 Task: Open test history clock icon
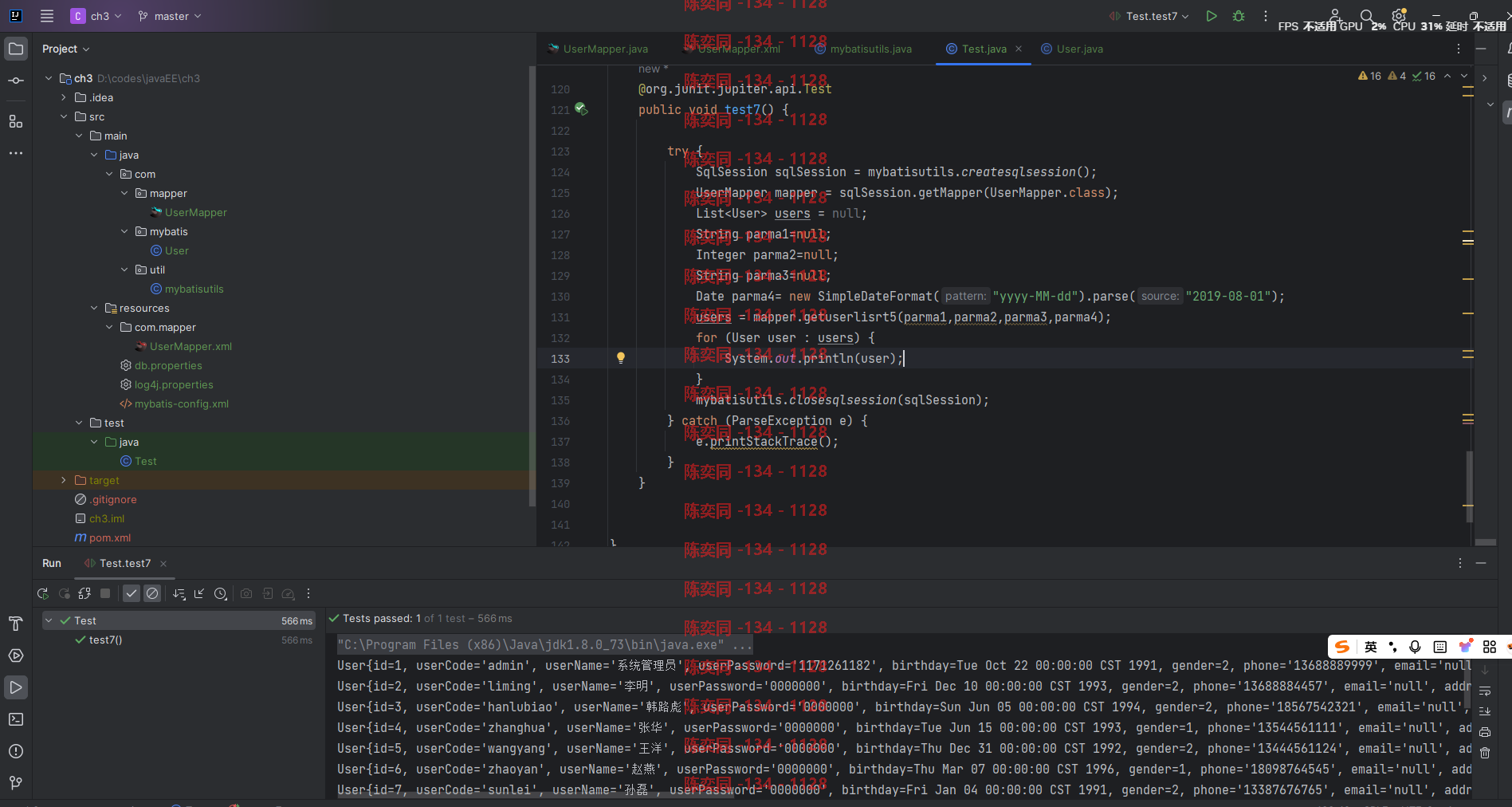click(x=221, y=593)
